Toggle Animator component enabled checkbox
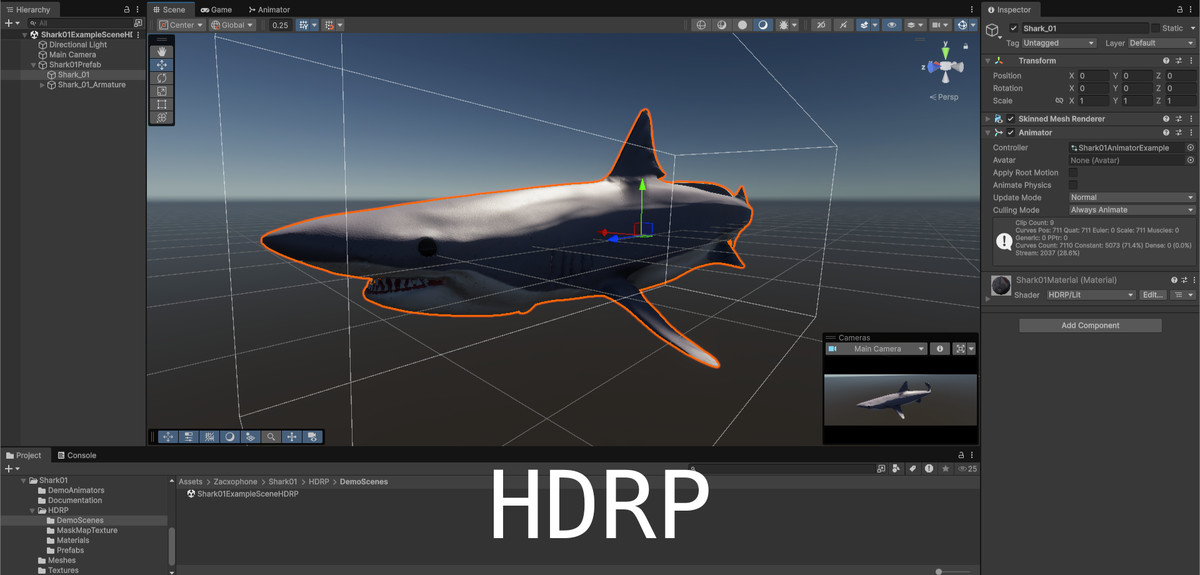Screen dimensions: 1200x575 [1011, 132]
